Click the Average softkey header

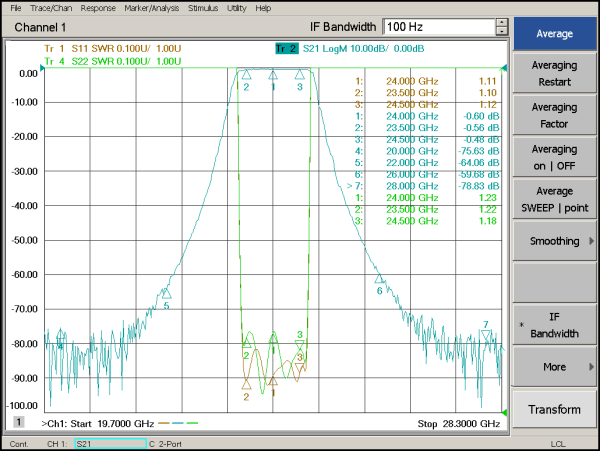pos(554,34)
